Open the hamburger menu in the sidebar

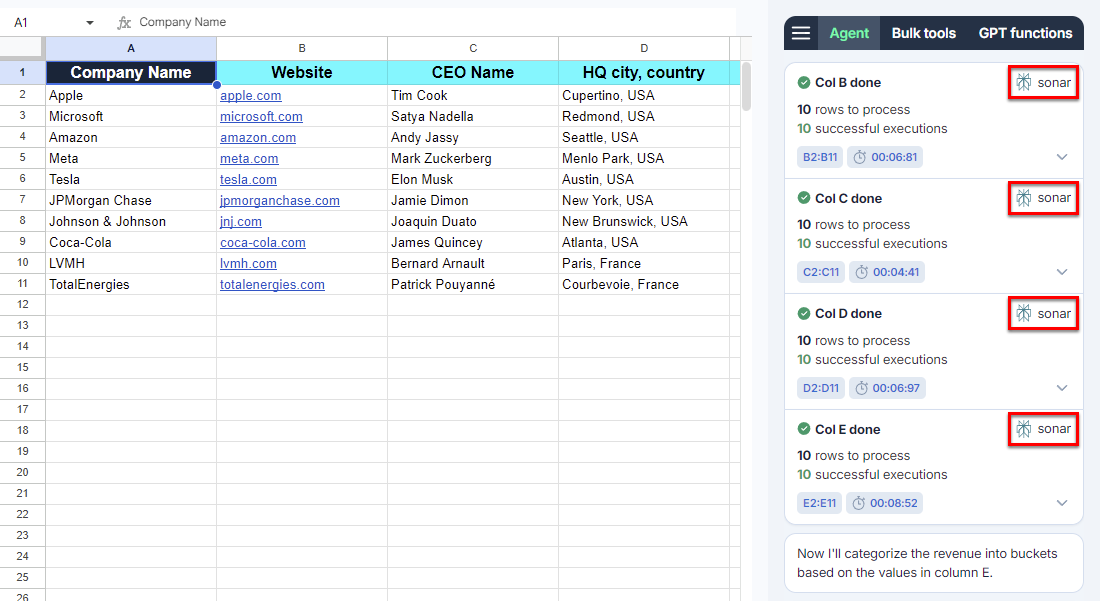(801, 33)
